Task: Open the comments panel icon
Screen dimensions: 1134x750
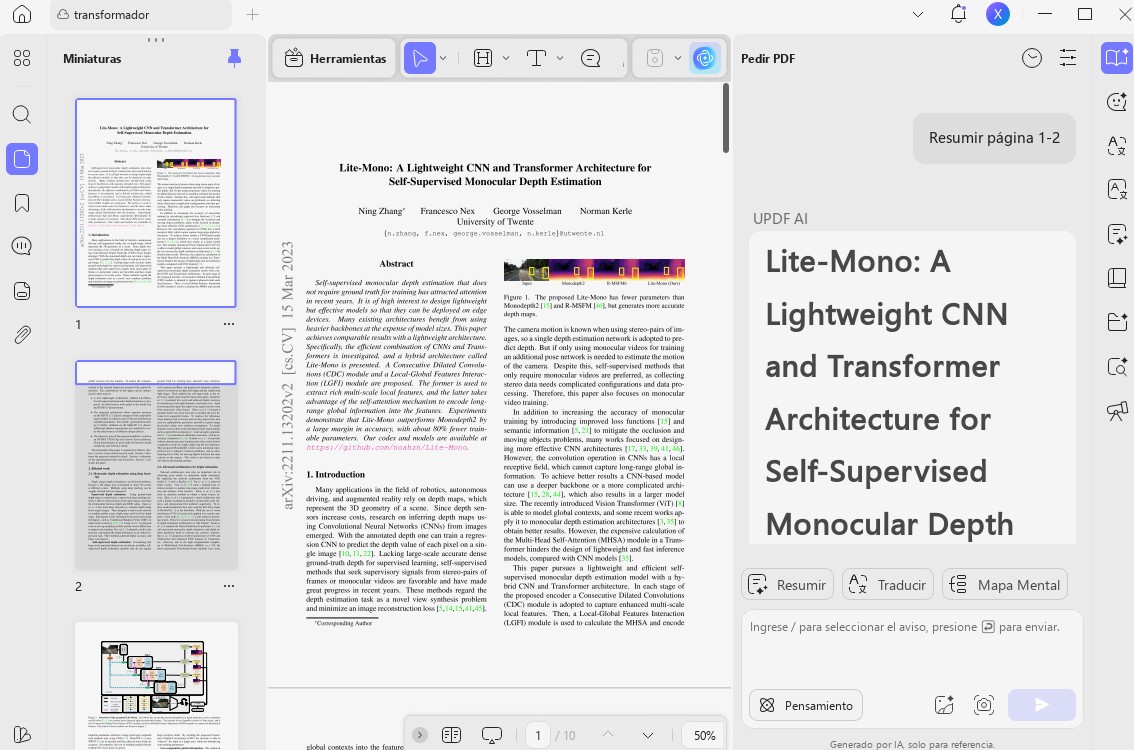Action: point(22,247)
